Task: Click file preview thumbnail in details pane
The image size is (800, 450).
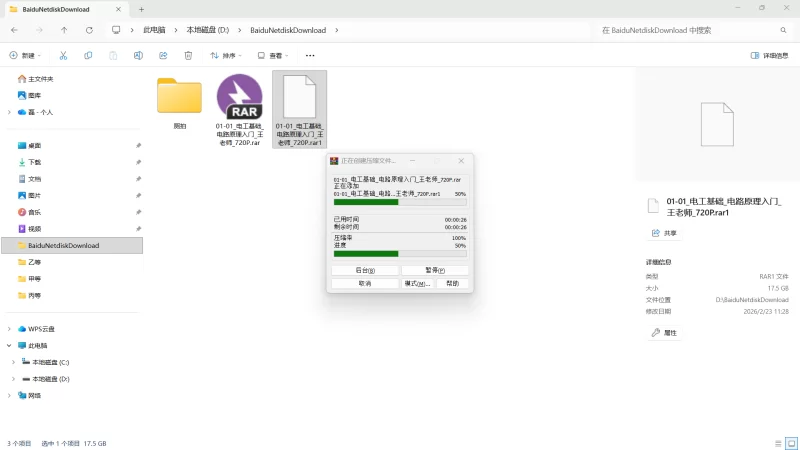Action: (x=717, y=124)
